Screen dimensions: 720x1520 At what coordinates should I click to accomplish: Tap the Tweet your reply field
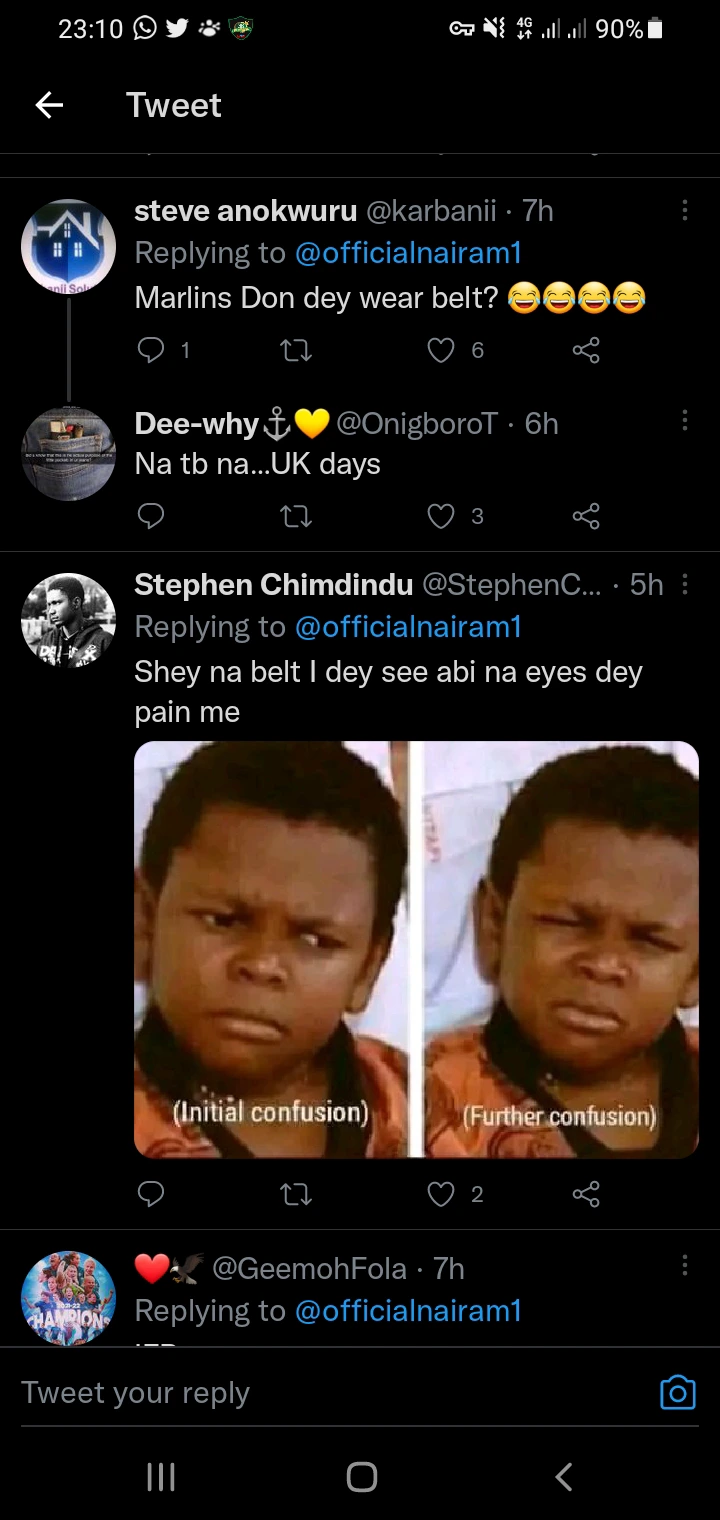pyautogui.click(x=300, y=1392)
